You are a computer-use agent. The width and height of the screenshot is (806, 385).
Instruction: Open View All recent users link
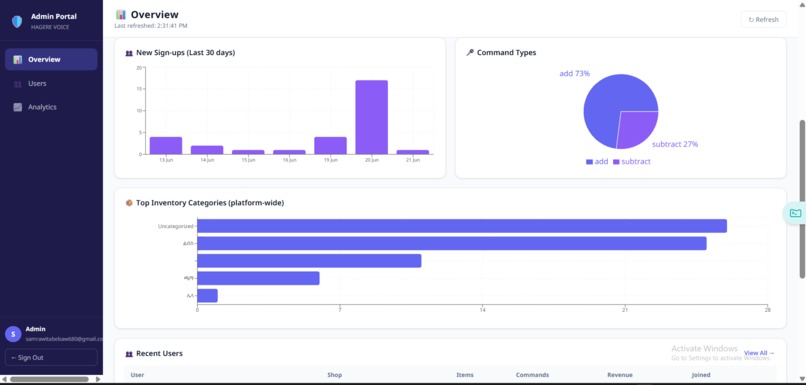click(x=759, y=353)
